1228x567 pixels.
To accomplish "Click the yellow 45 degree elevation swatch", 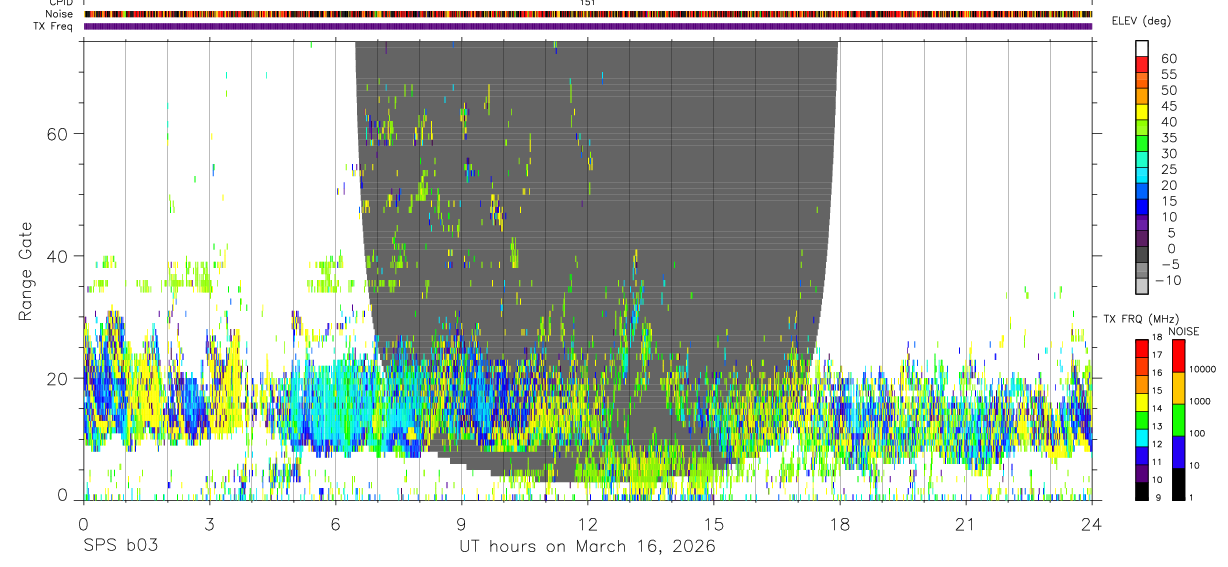I will (x=1142, y=112).
